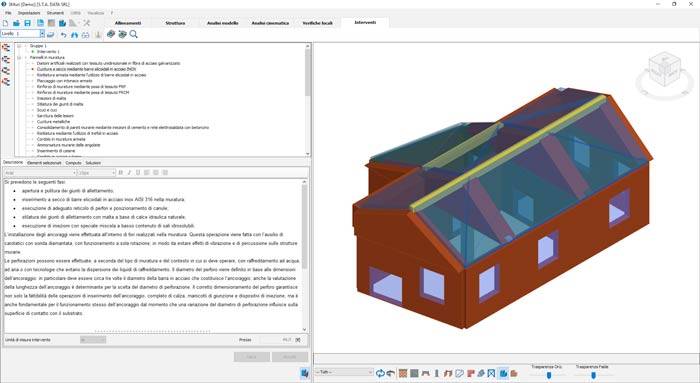This screenshot has width=700, height=383.
Task: Toggle column element display icon
Action: click(x=437, y=373)
